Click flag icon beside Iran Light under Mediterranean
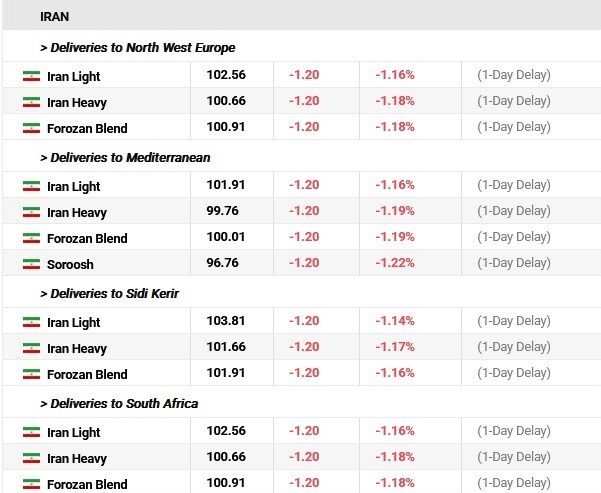 click(31, 186)
